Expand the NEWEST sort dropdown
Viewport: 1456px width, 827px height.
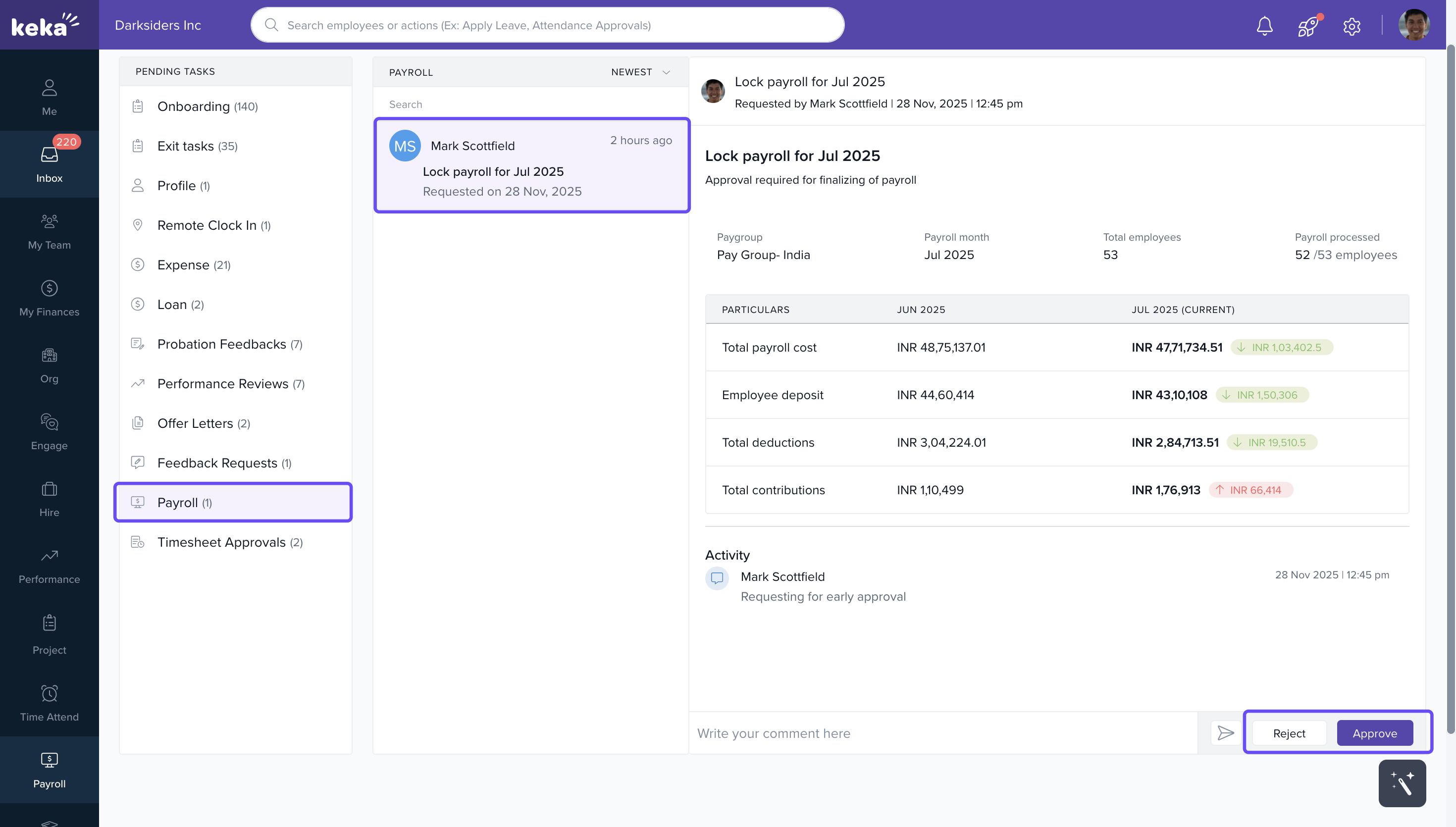pos(640,72)
